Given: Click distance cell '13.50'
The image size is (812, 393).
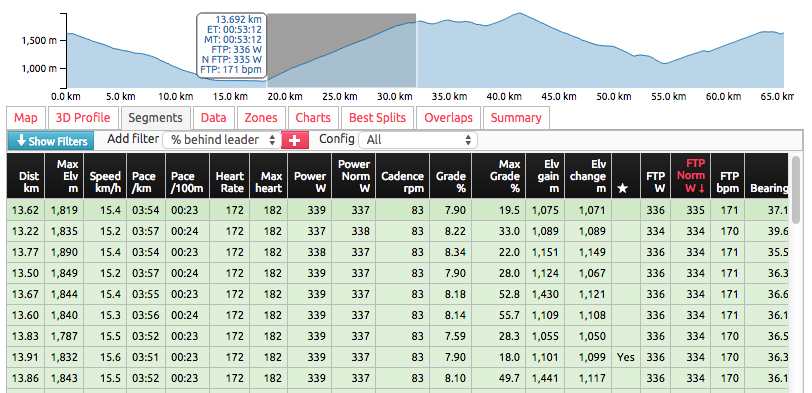Looking at the screenshot, I should pyautogui.click(x=26, y=273).
